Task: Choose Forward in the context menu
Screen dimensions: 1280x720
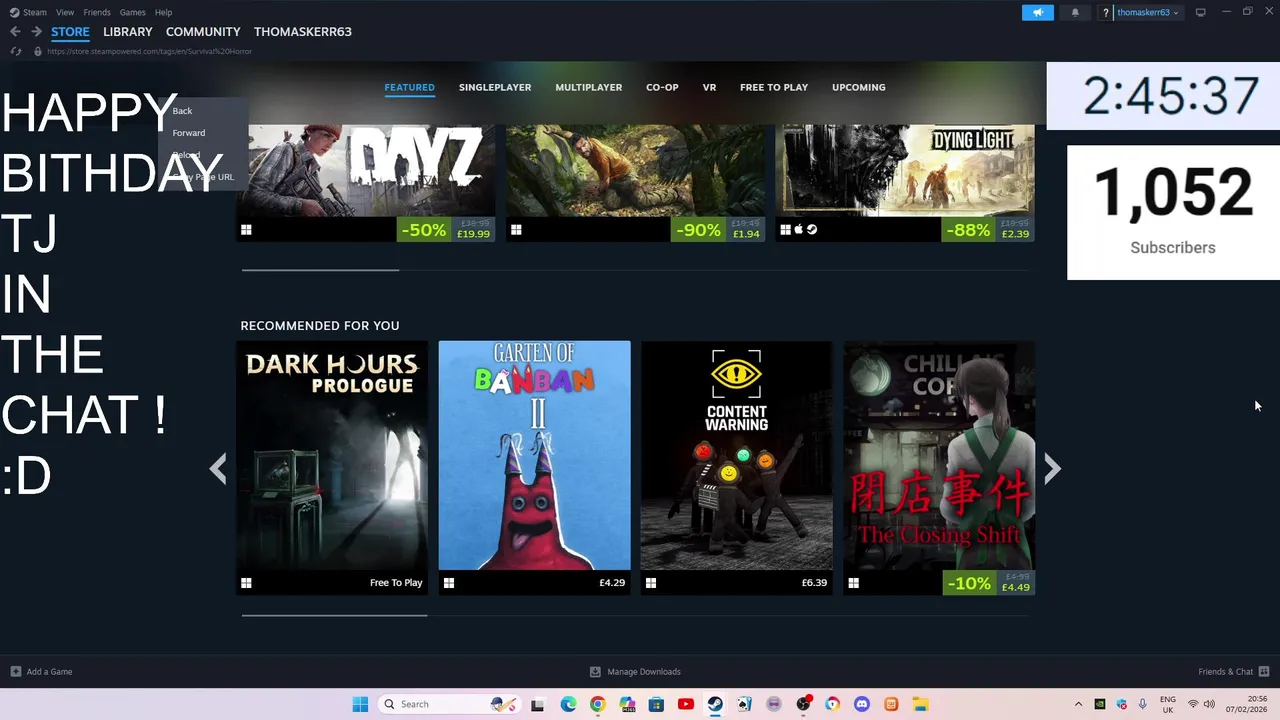Action: tap(189, 133)
